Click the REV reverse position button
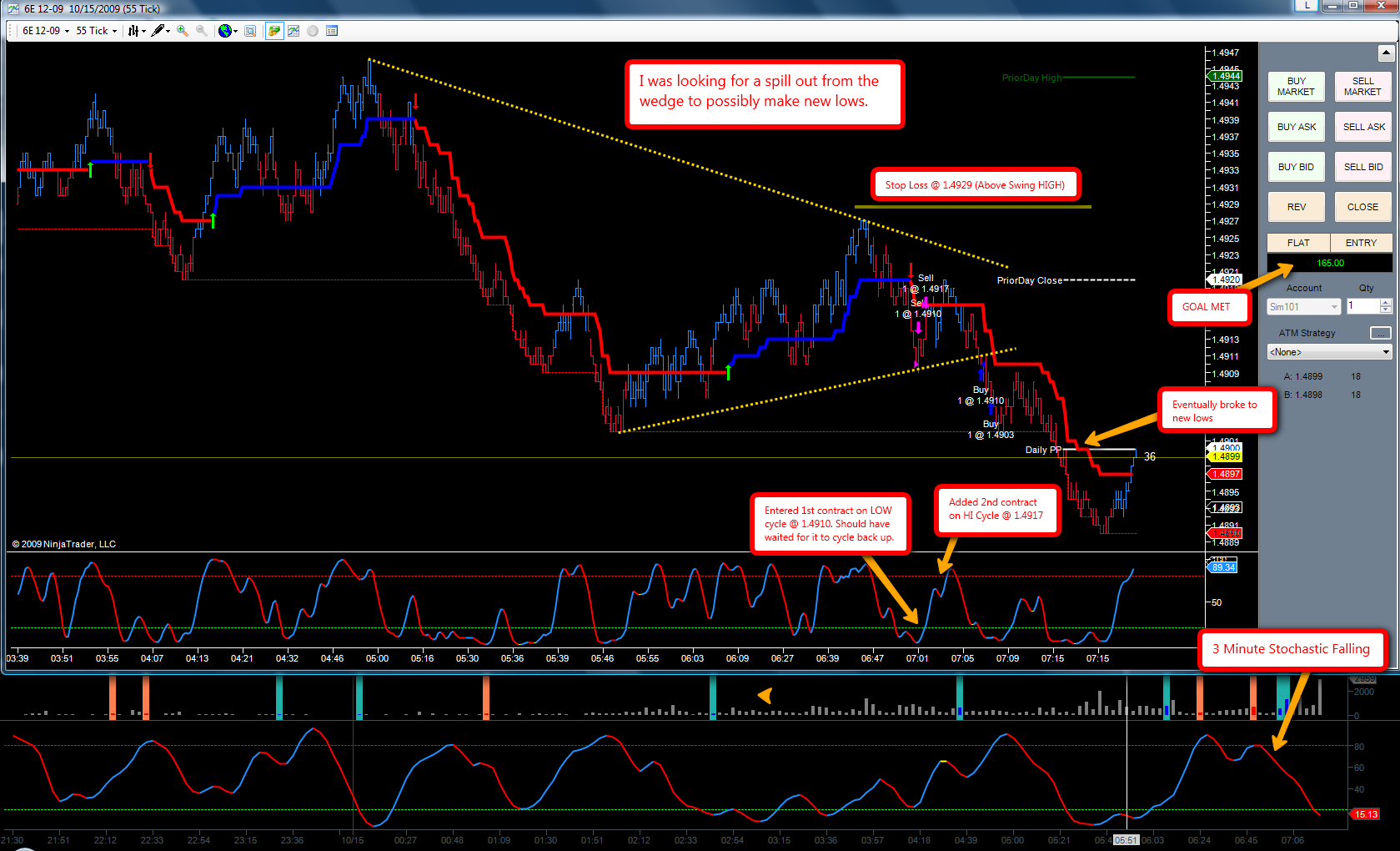The height and width of the screenshot is (851, 1400). coord(1296,207)
